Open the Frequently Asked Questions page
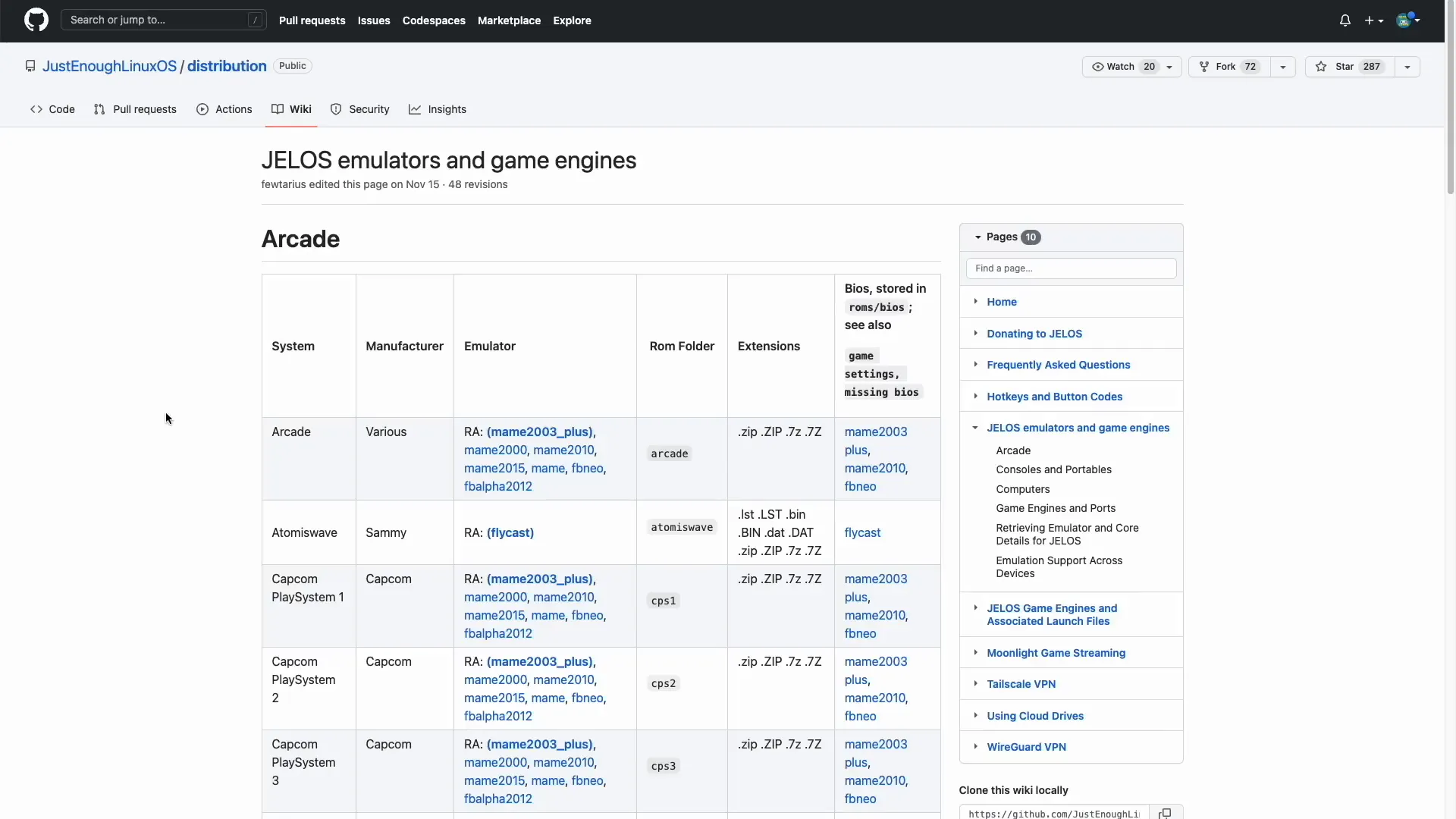The height and width of the screenshot is (819, 1456). (1058, 365)
